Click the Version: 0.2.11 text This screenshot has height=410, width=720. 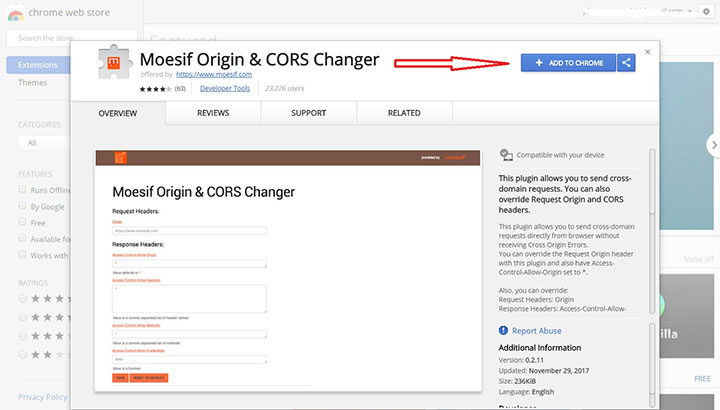point(521,360)
